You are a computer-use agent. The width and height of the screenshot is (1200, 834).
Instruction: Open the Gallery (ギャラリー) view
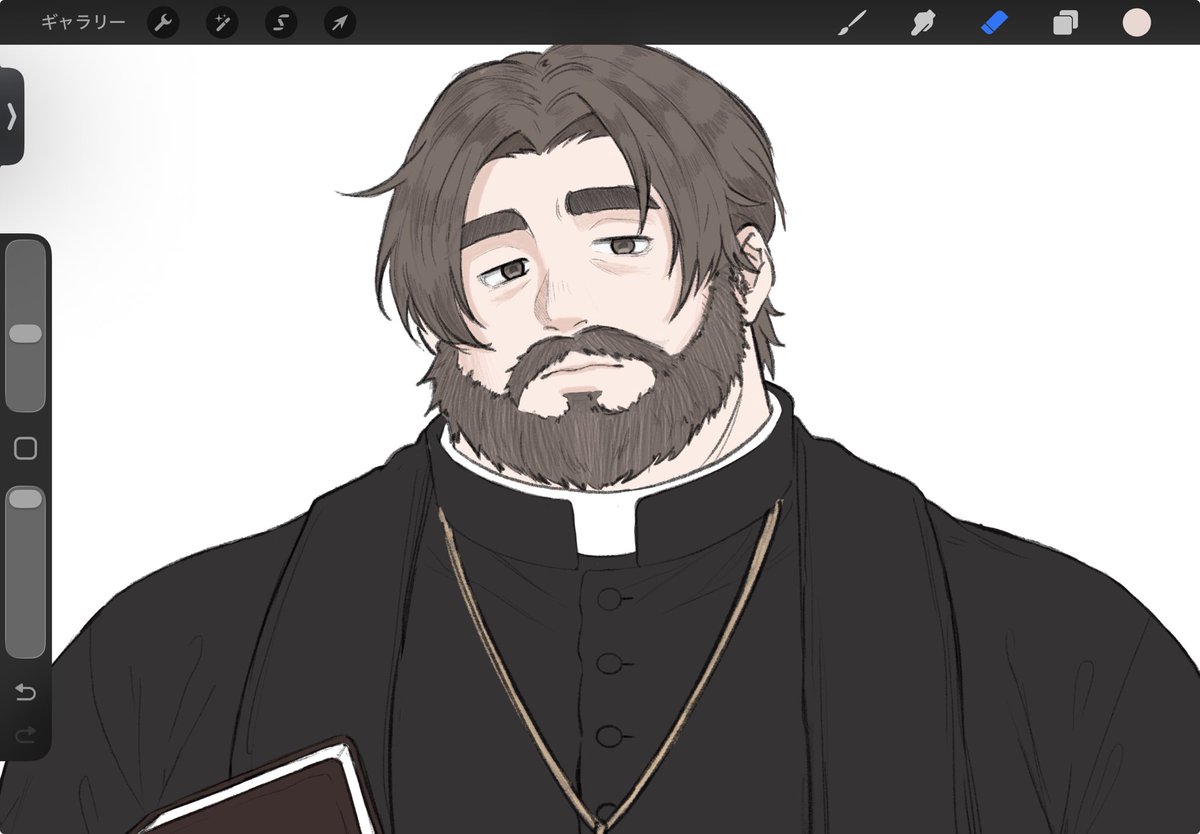point(84,22)
